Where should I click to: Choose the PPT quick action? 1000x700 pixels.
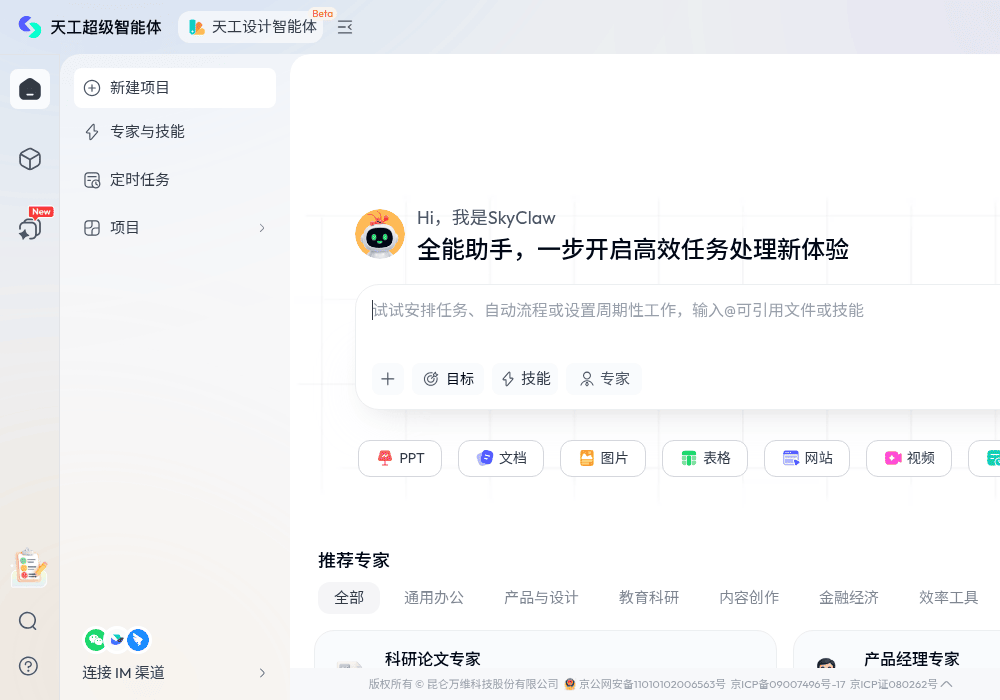400,458
